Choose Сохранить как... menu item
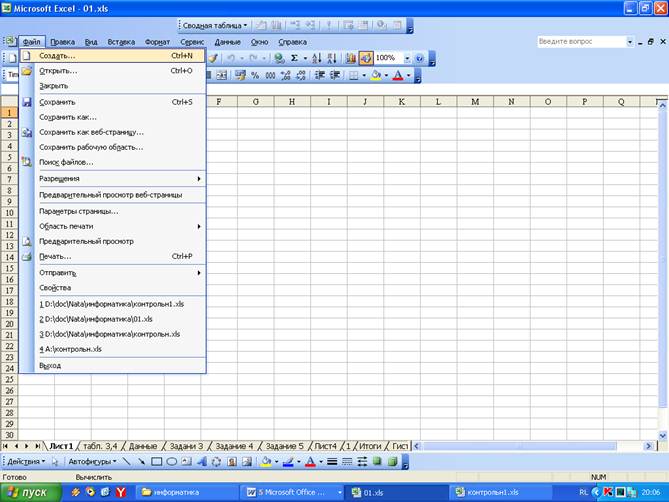 tap(112, 117)
